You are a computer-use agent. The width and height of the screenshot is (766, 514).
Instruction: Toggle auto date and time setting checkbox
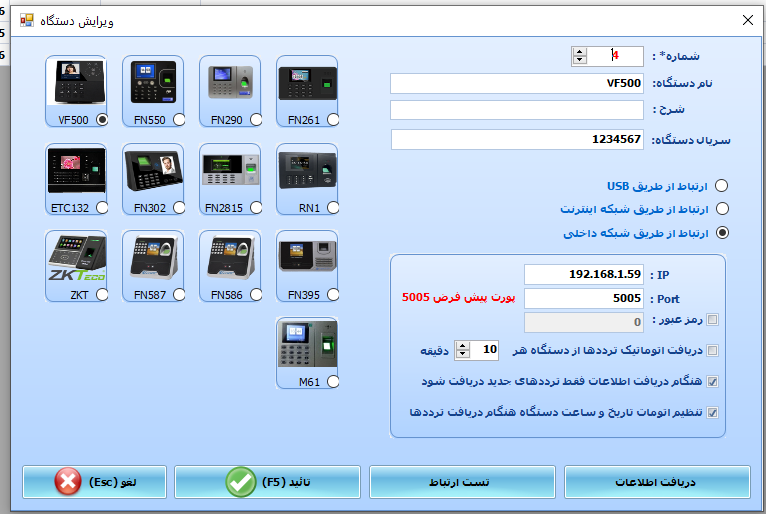[712, 412]
